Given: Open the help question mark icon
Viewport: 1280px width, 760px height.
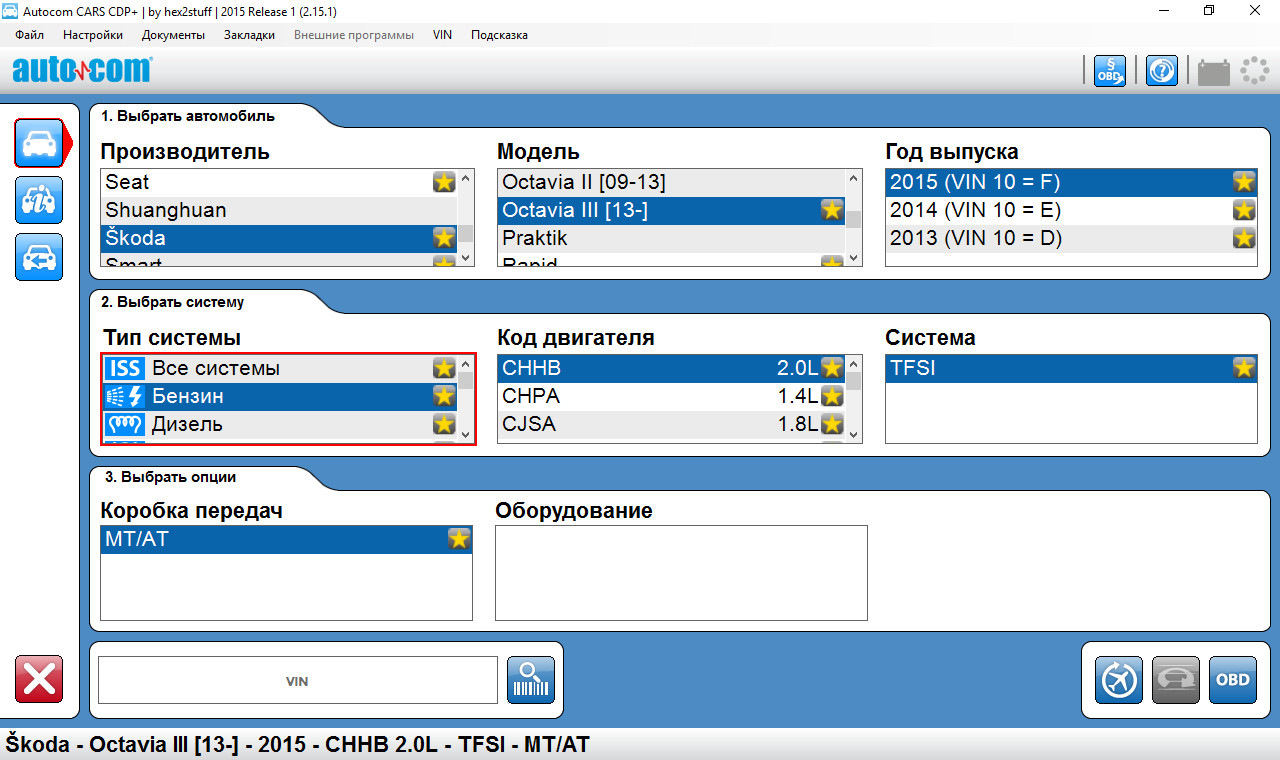Looking at the screenshot, I should pyautogui.click(x=1161, y=71).
